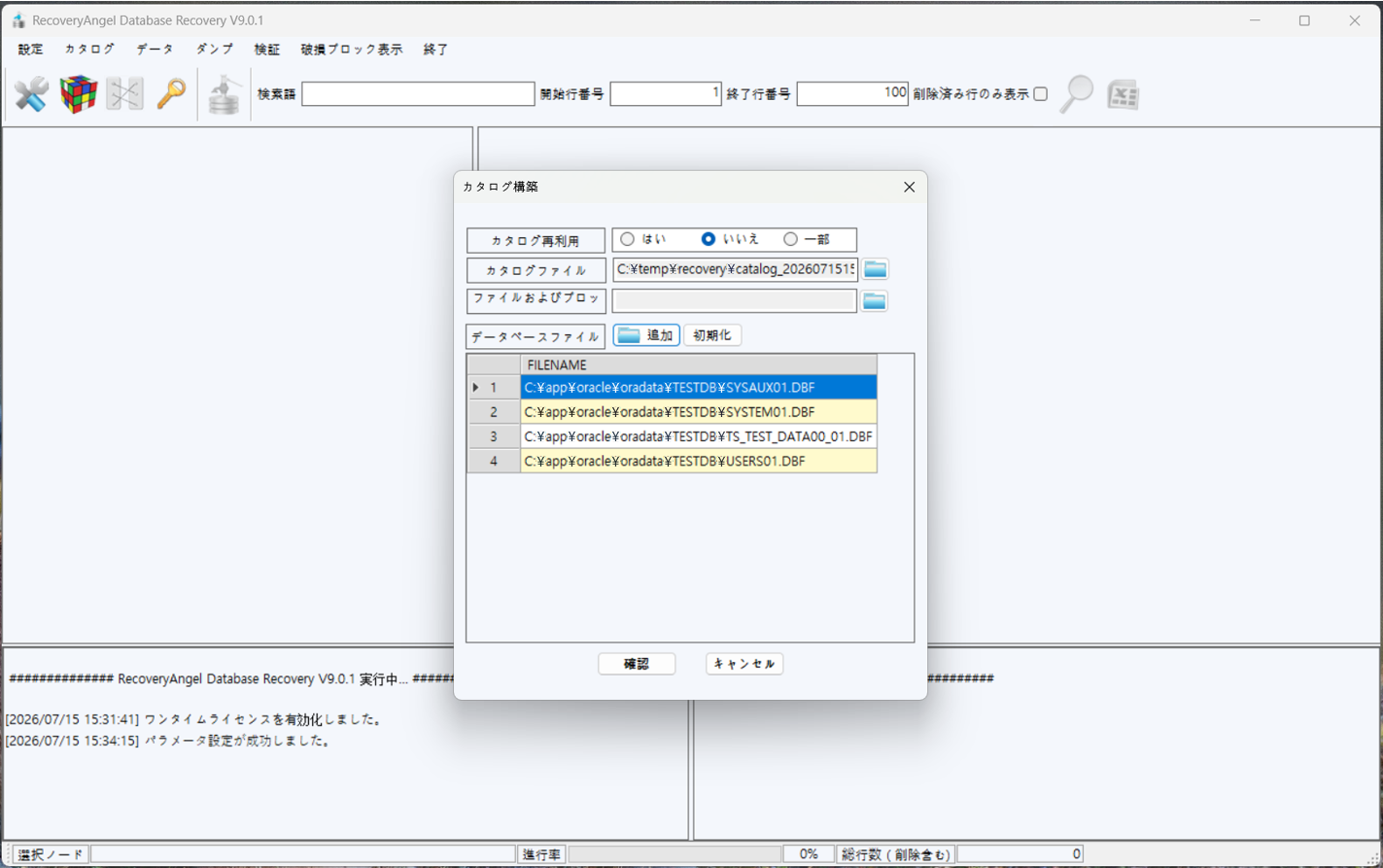The image size is (1383, 868).
Task: Select row SYSAUX01.DBF in file list
Action: point(699,388)
